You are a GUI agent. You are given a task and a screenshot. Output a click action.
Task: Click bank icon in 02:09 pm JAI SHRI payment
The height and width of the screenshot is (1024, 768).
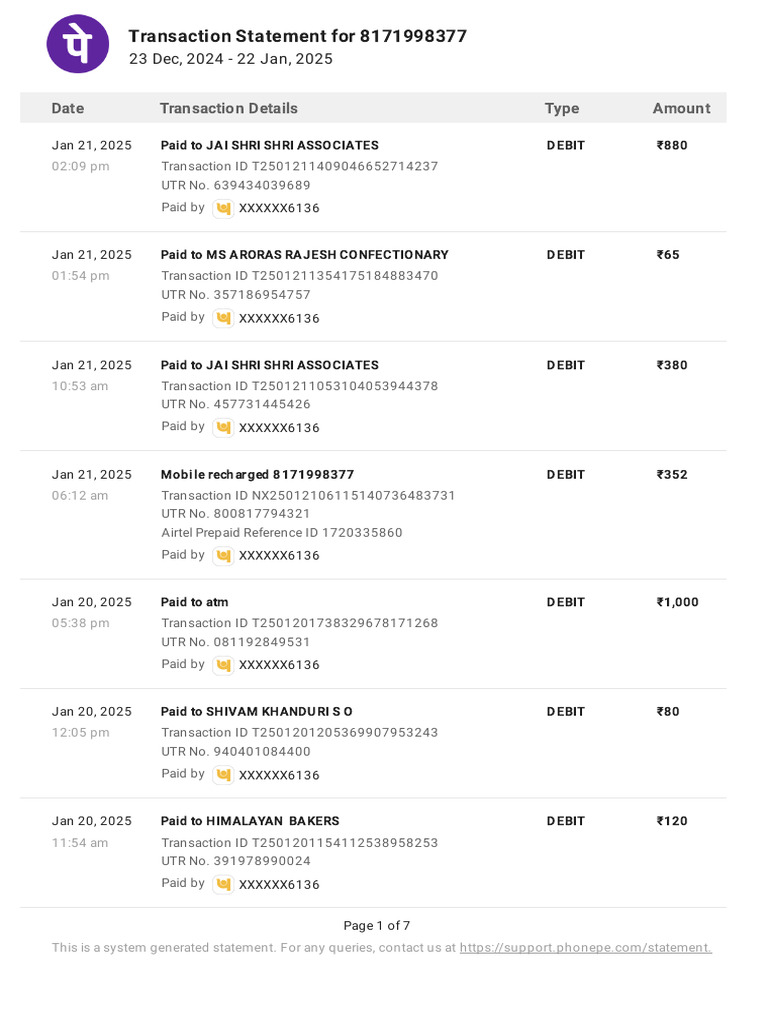tap(223, 208)
